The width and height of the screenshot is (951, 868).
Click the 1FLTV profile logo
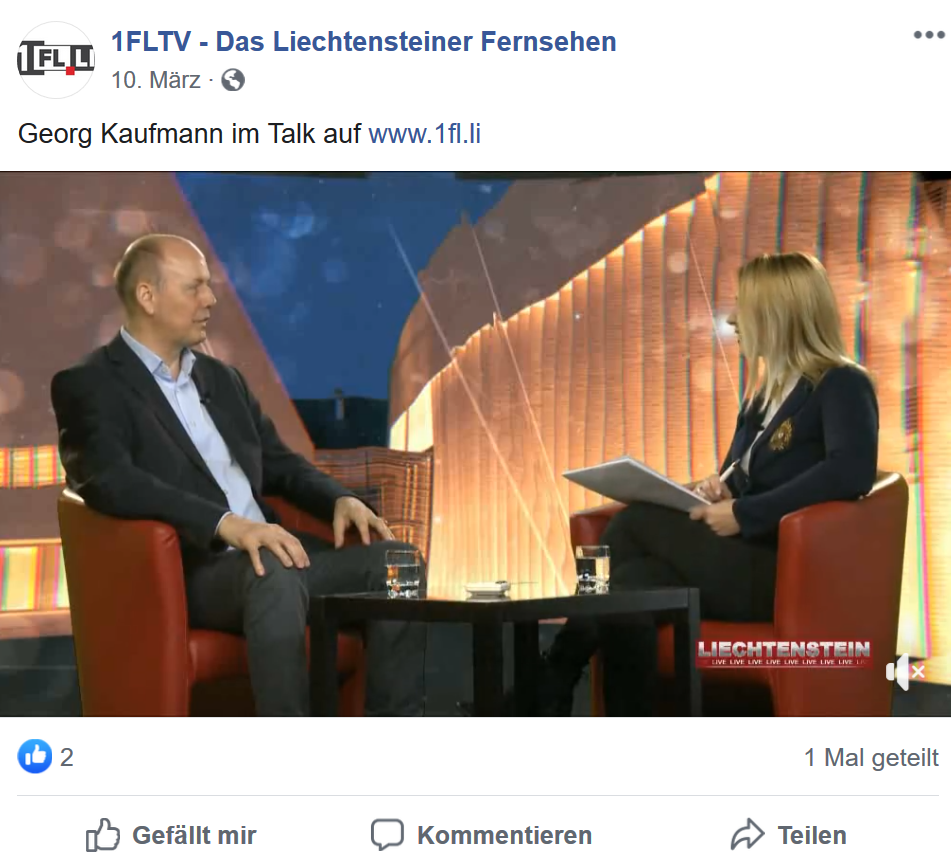(x=56, y=59)
